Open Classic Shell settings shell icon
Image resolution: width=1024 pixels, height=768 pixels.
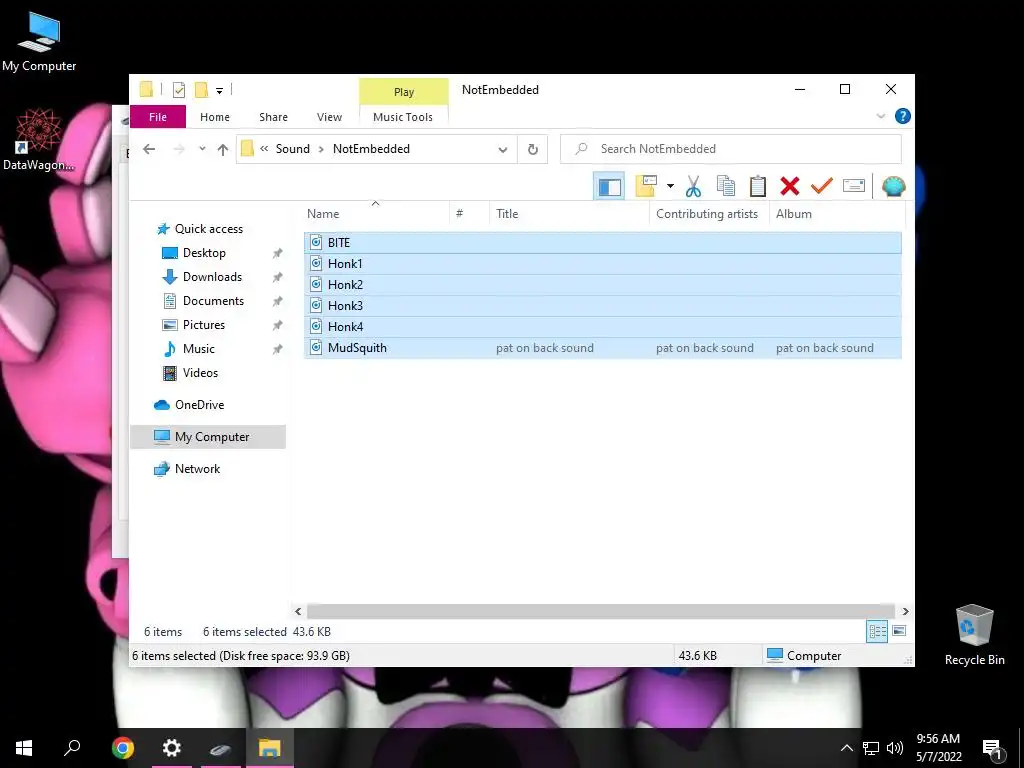pos(893,186)
